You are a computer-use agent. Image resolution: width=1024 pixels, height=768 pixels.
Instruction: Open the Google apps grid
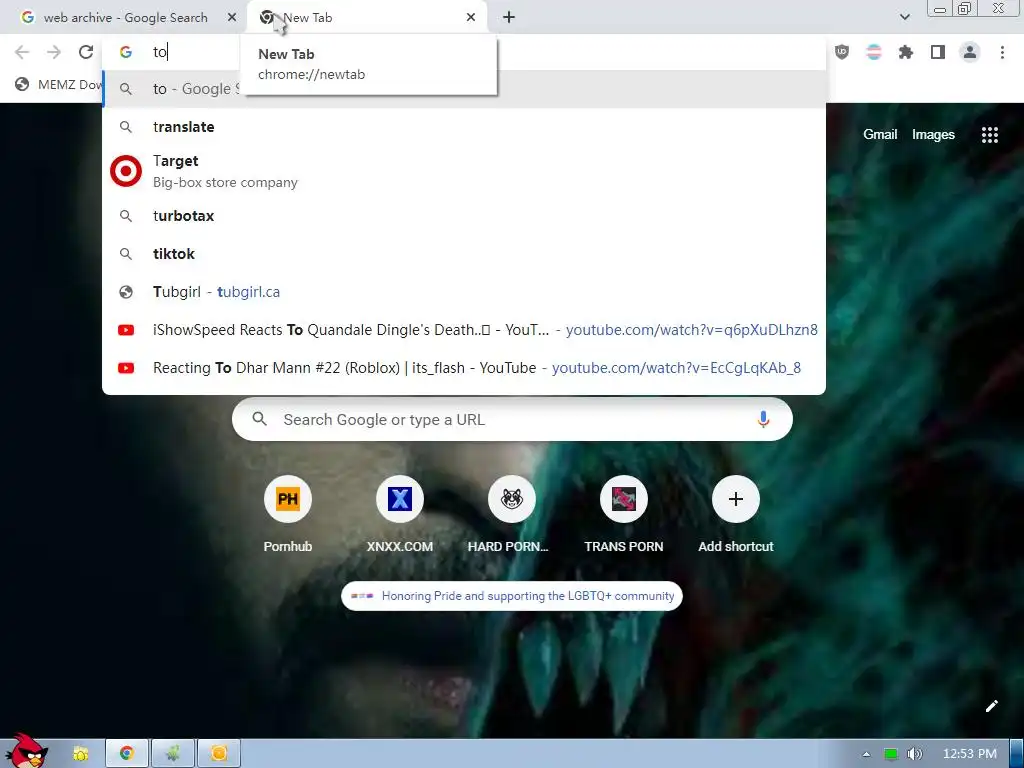coord(989,135)
